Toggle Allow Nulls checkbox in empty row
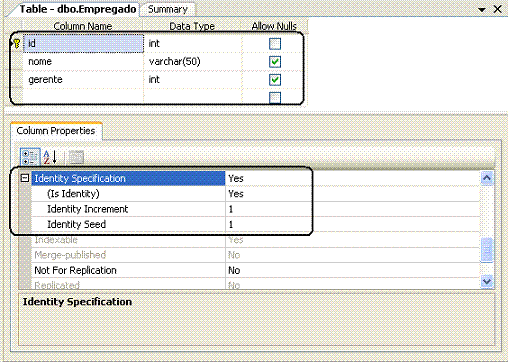508x362 pixels. click(275, 98)
